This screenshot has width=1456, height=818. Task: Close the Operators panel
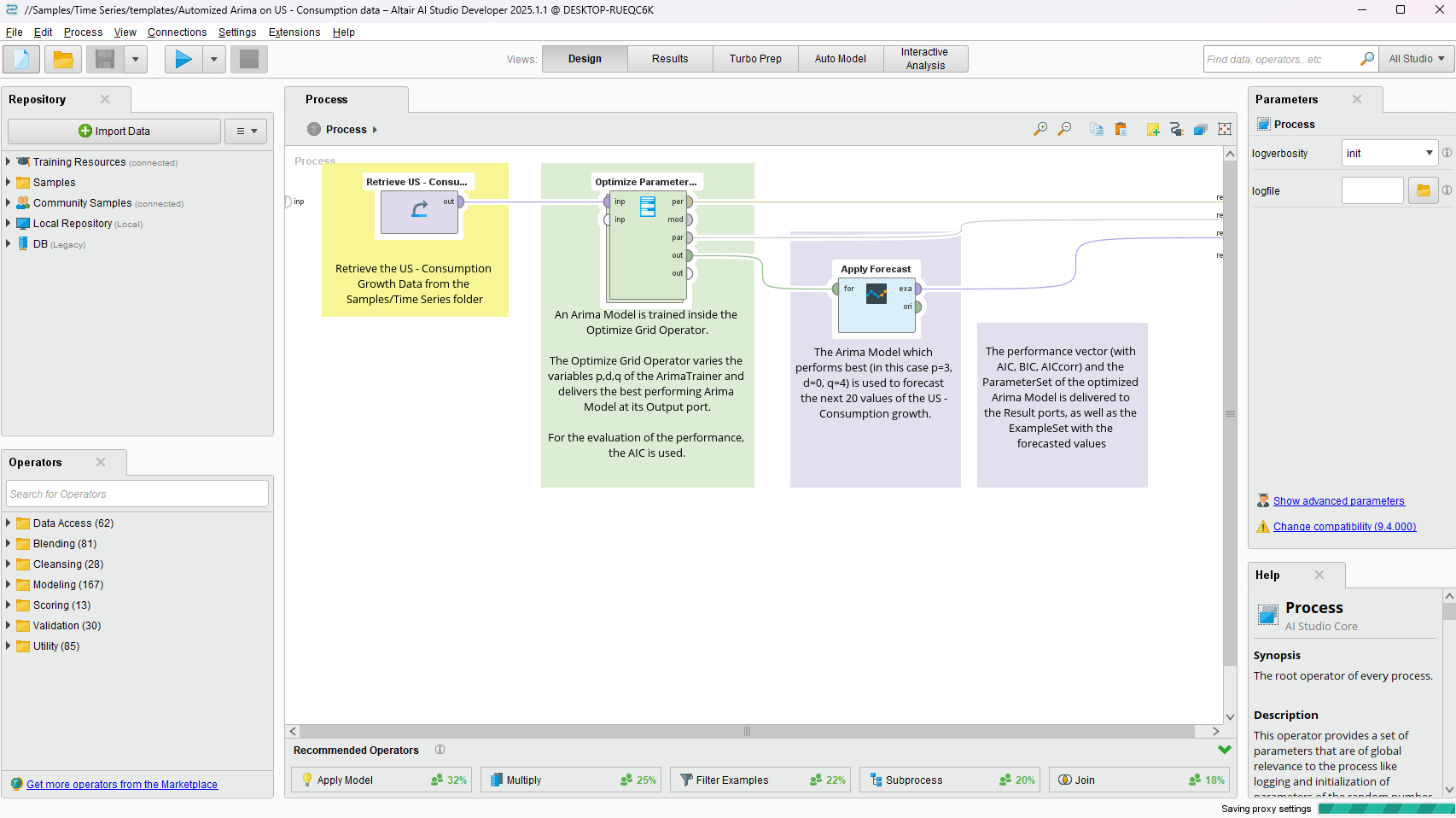(x=101, y=462)
